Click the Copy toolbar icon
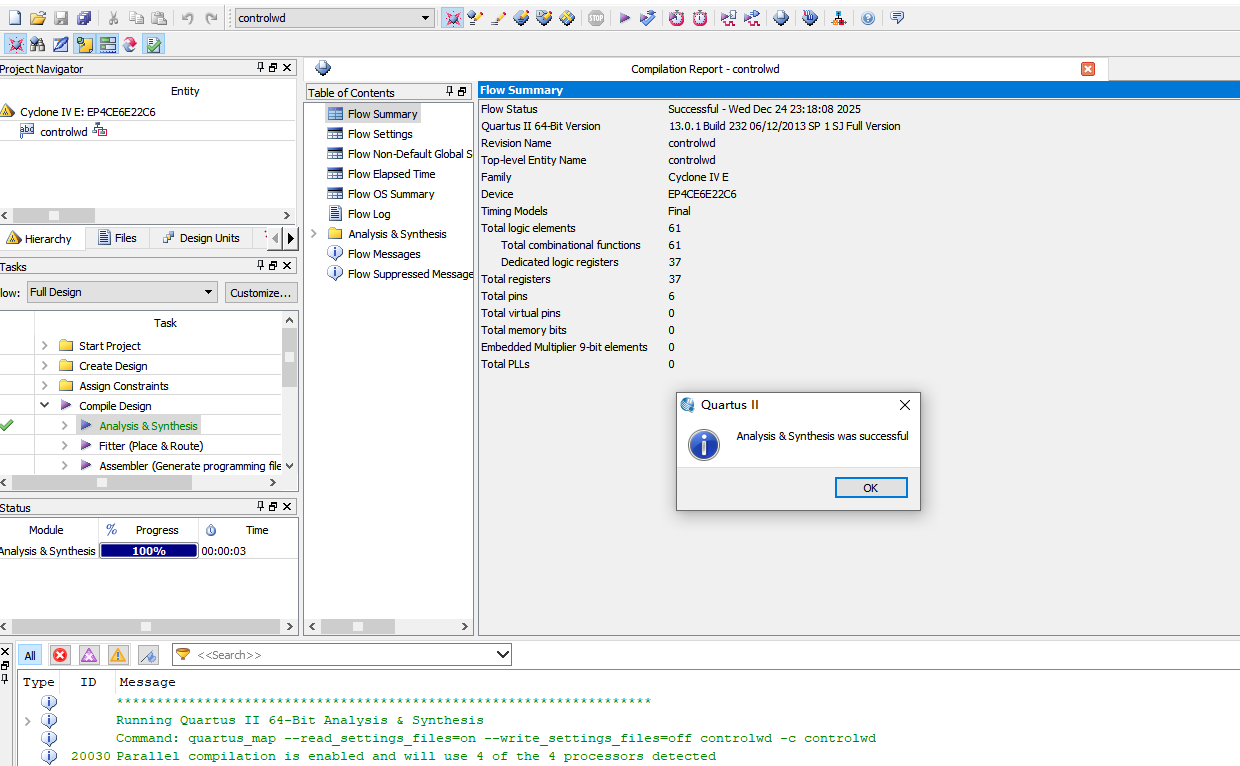The height and width of the screenshot is (766, 1240). [136, 18]
